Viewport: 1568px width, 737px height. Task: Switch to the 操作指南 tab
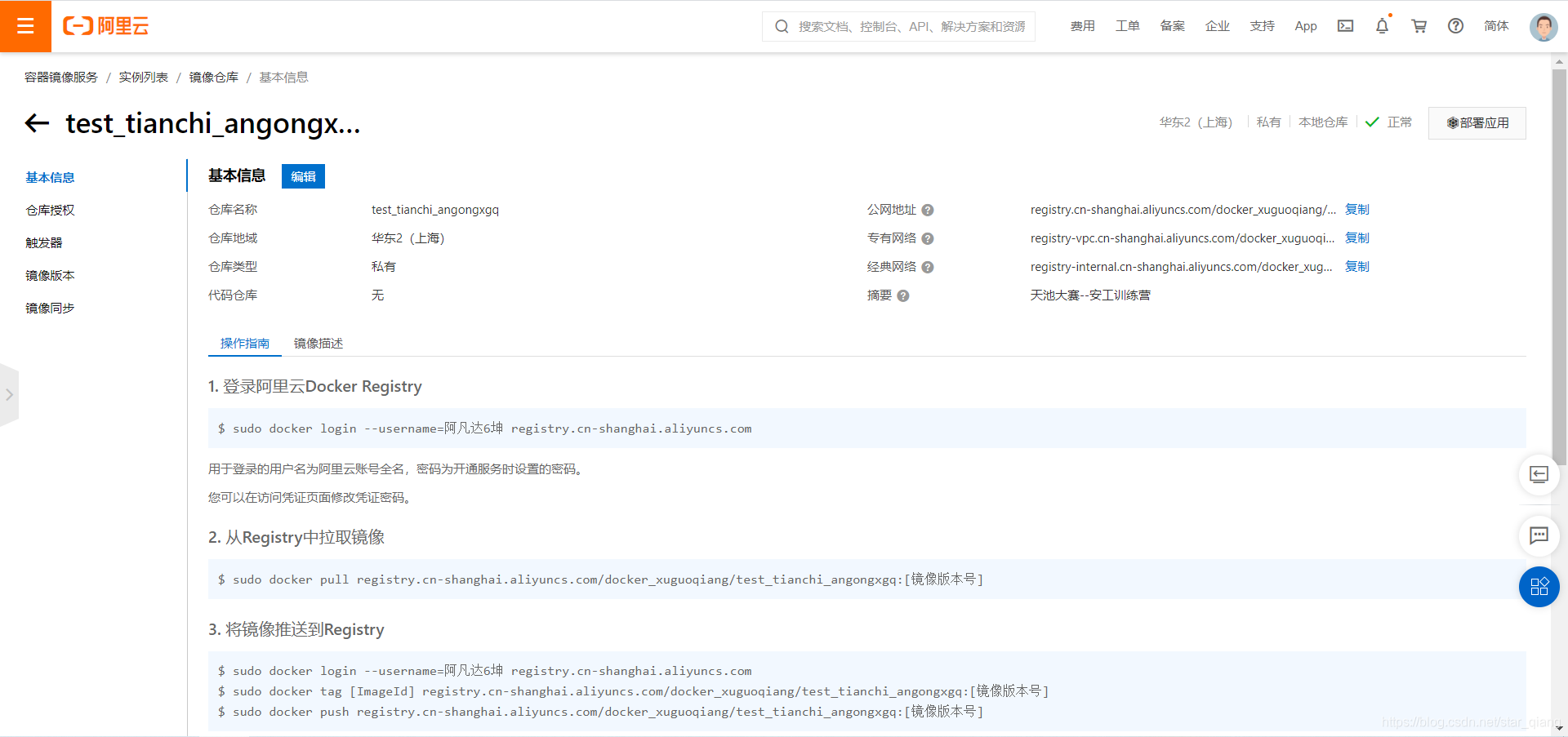[245, 344]
